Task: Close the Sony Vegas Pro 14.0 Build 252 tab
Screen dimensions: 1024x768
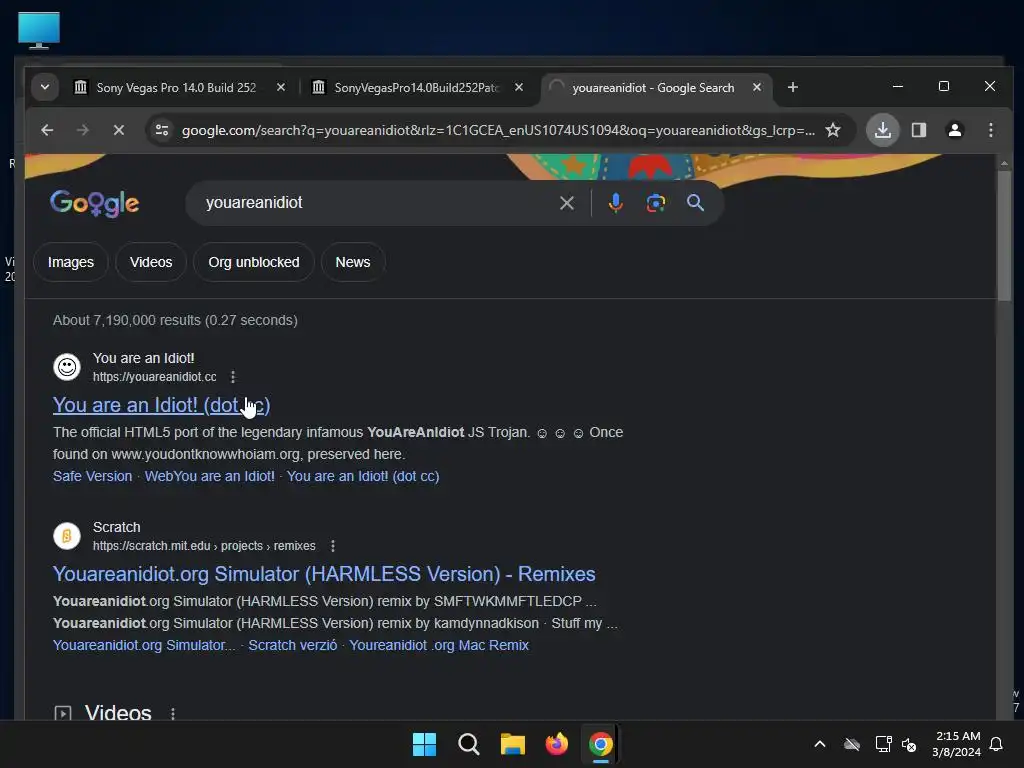Action: coord(281,87)
